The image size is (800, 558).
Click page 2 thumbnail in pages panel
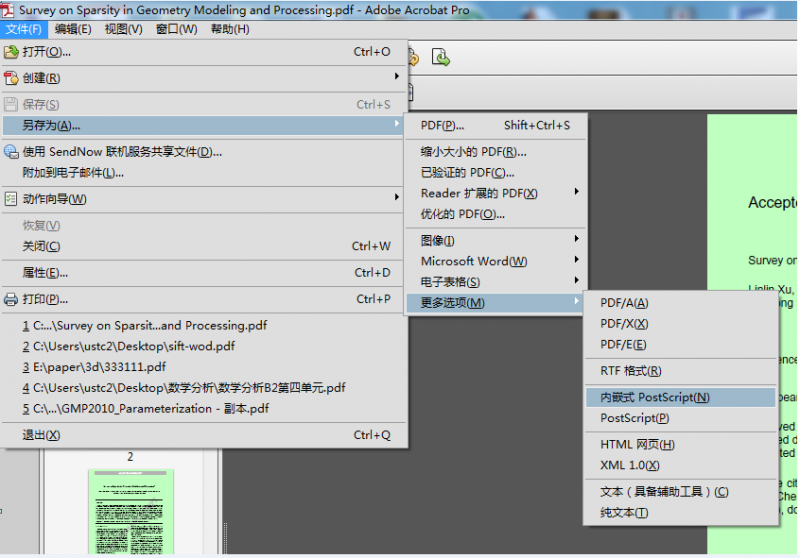click(x=131, y=512)
